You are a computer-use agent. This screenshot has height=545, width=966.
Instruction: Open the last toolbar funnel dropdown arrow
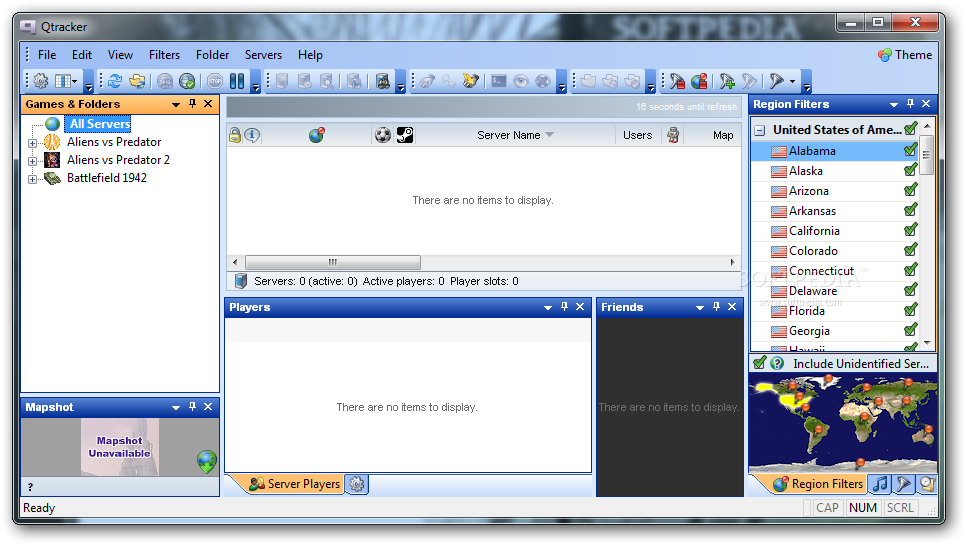coord(792,81)
